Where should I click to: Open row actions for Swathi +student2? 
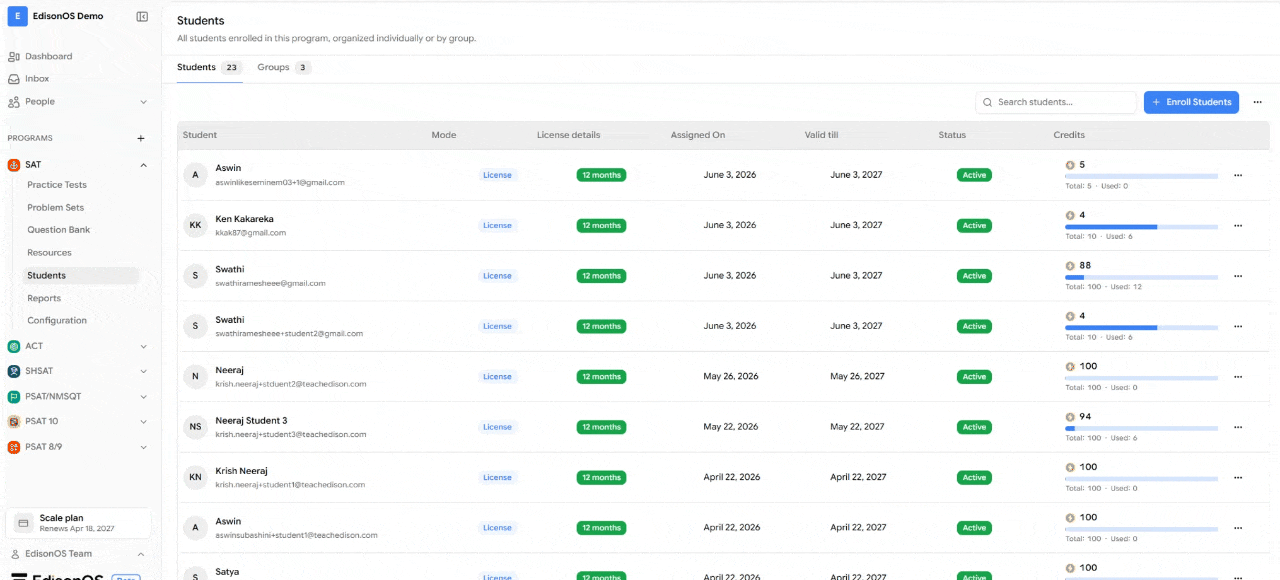click(1238, 326)
